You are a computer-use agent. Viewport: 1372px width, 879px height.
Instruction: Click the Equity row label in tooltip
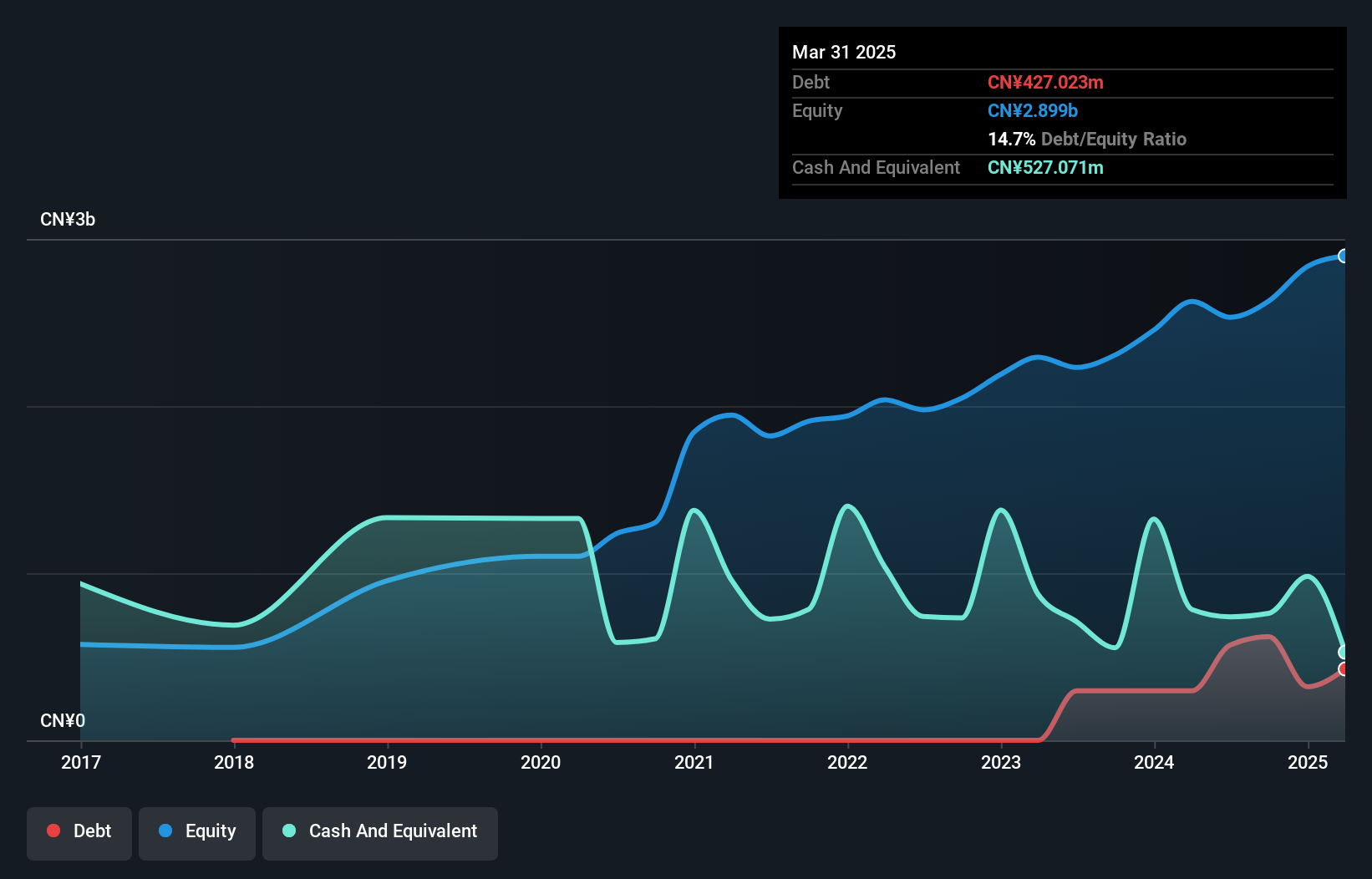tap(817, 110)
